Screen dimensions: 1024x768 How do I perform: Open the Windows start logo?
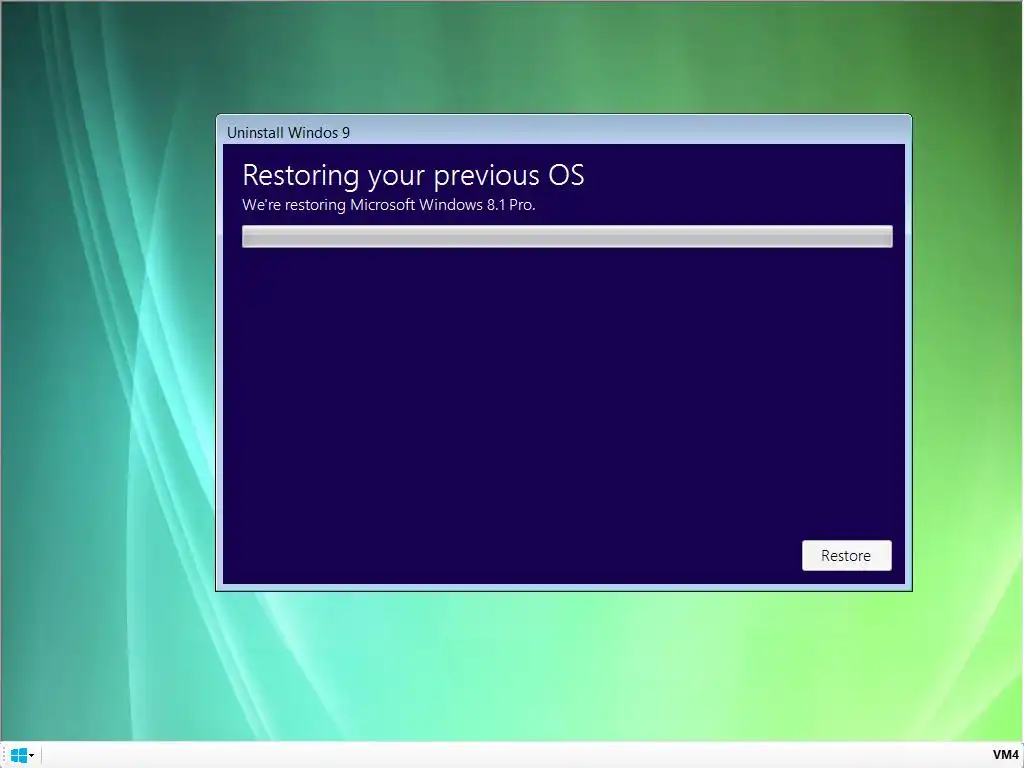point(18,756)
